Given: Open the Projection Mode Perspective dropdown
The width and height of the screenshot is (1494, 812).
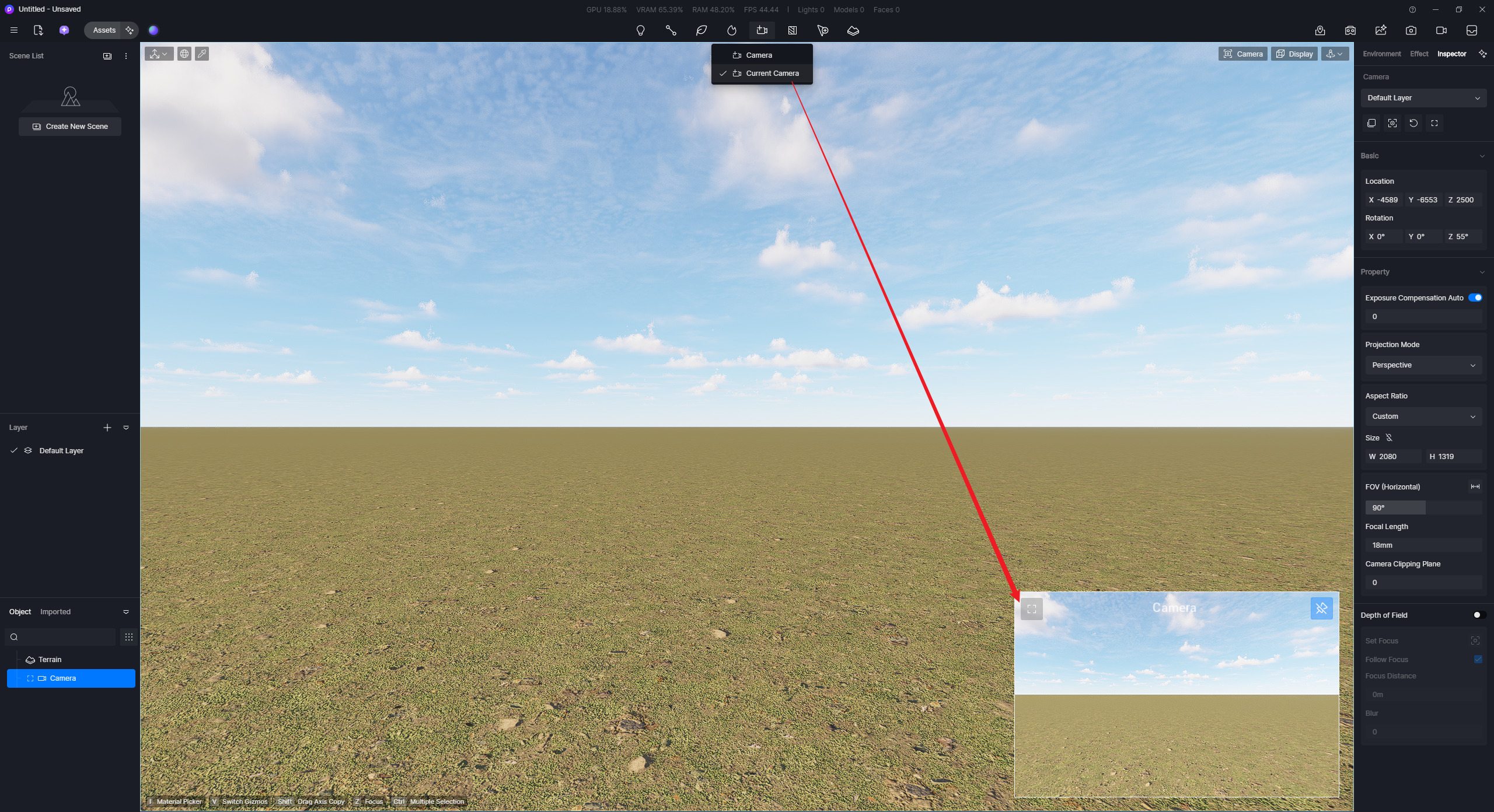Looking at the screenshot, I should point(1423,365).
